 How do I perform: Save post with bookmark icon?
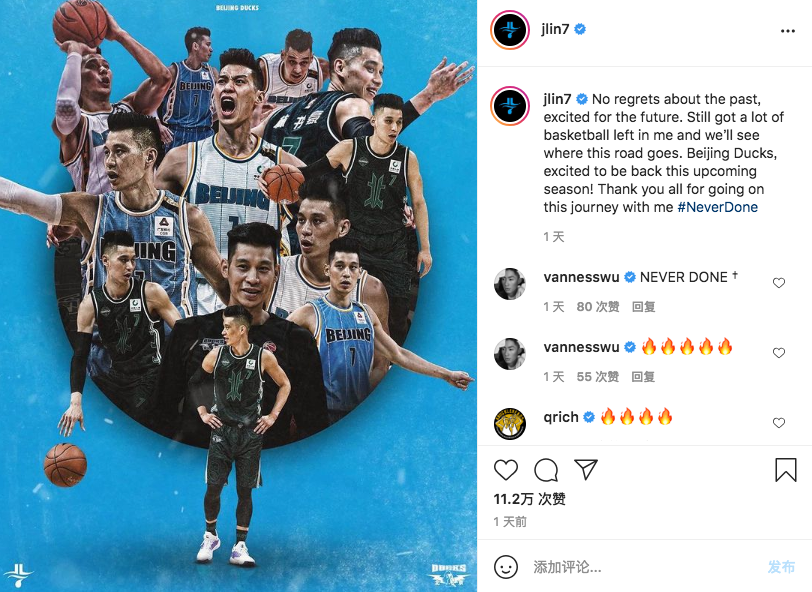point(786,470)
